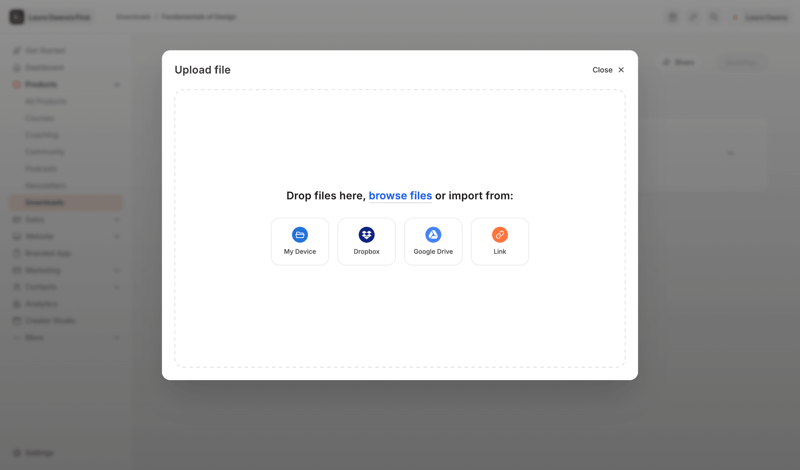Import file from a Link
This screenshot has width=800, height=470.
pos(499,241)
